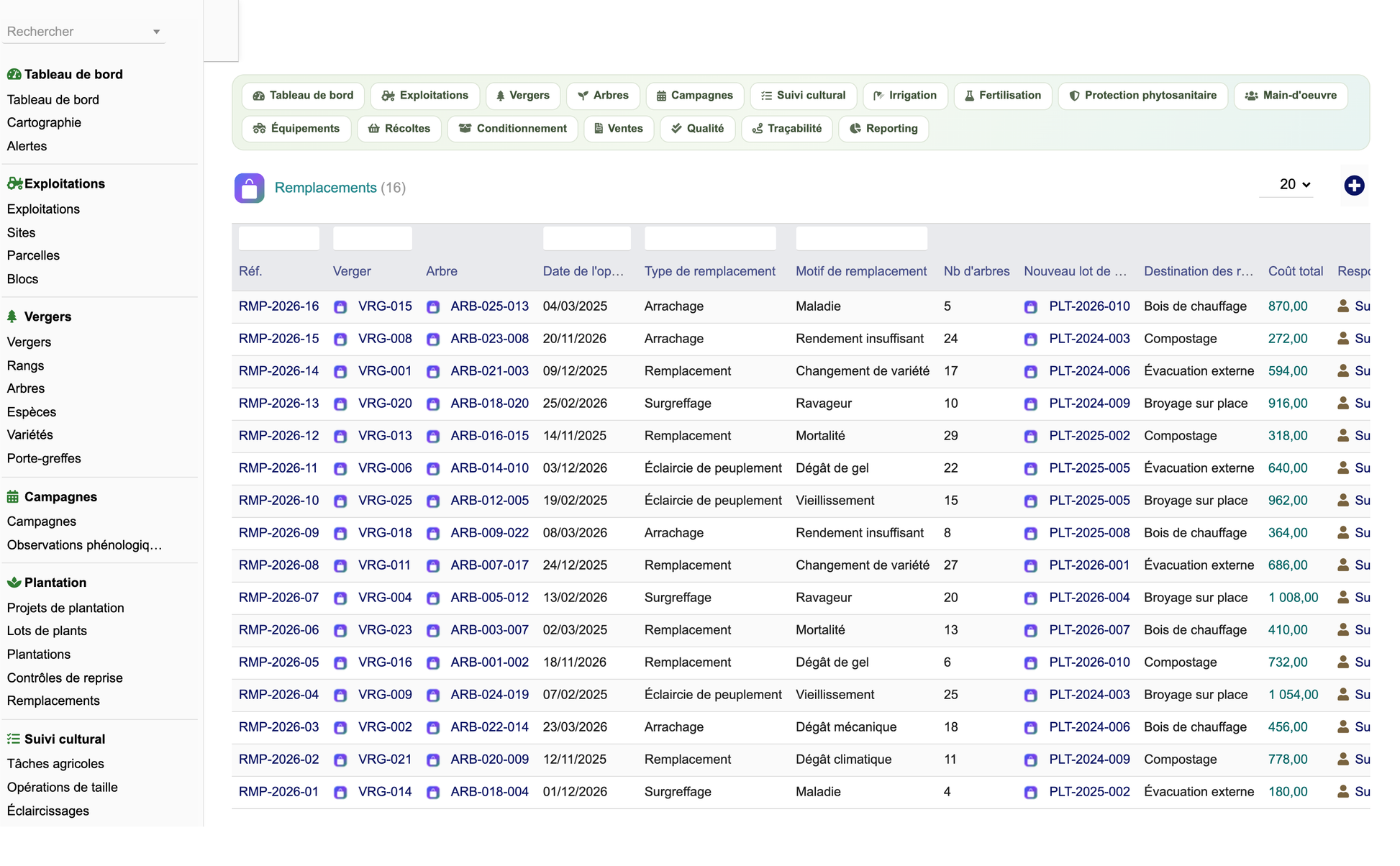Open the page size dropdown showing 20
The width and height of the screenshot is (1400, 866).
pos(1294,185)
